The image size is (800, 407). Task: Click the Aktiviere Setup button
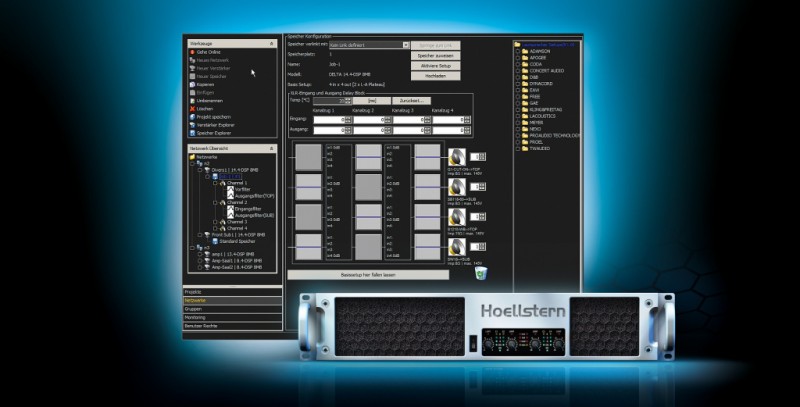[436, 66]
